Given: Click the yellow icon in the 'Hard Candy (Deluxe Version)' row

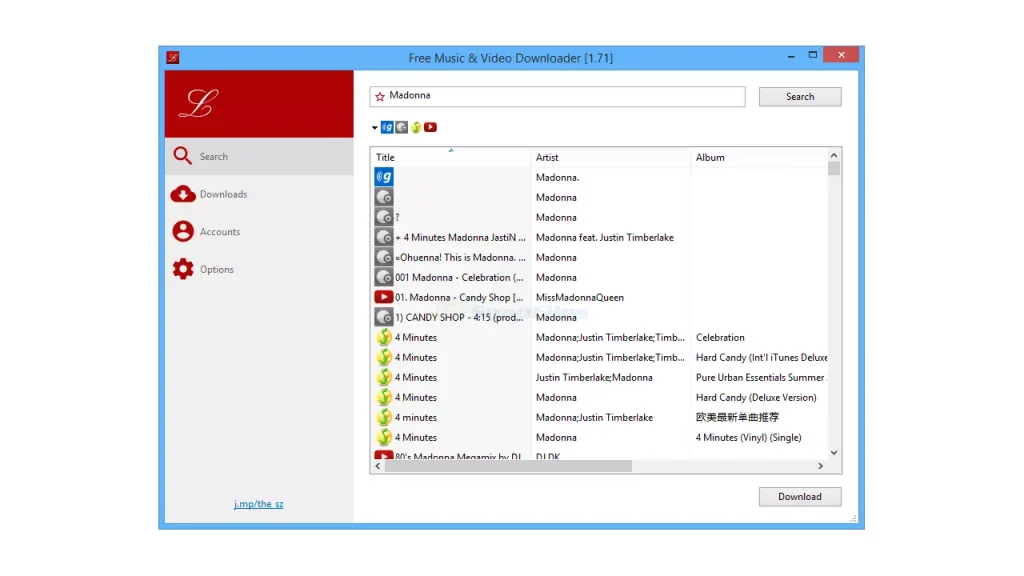Looking at the screenshot, I should pos(384,397).
